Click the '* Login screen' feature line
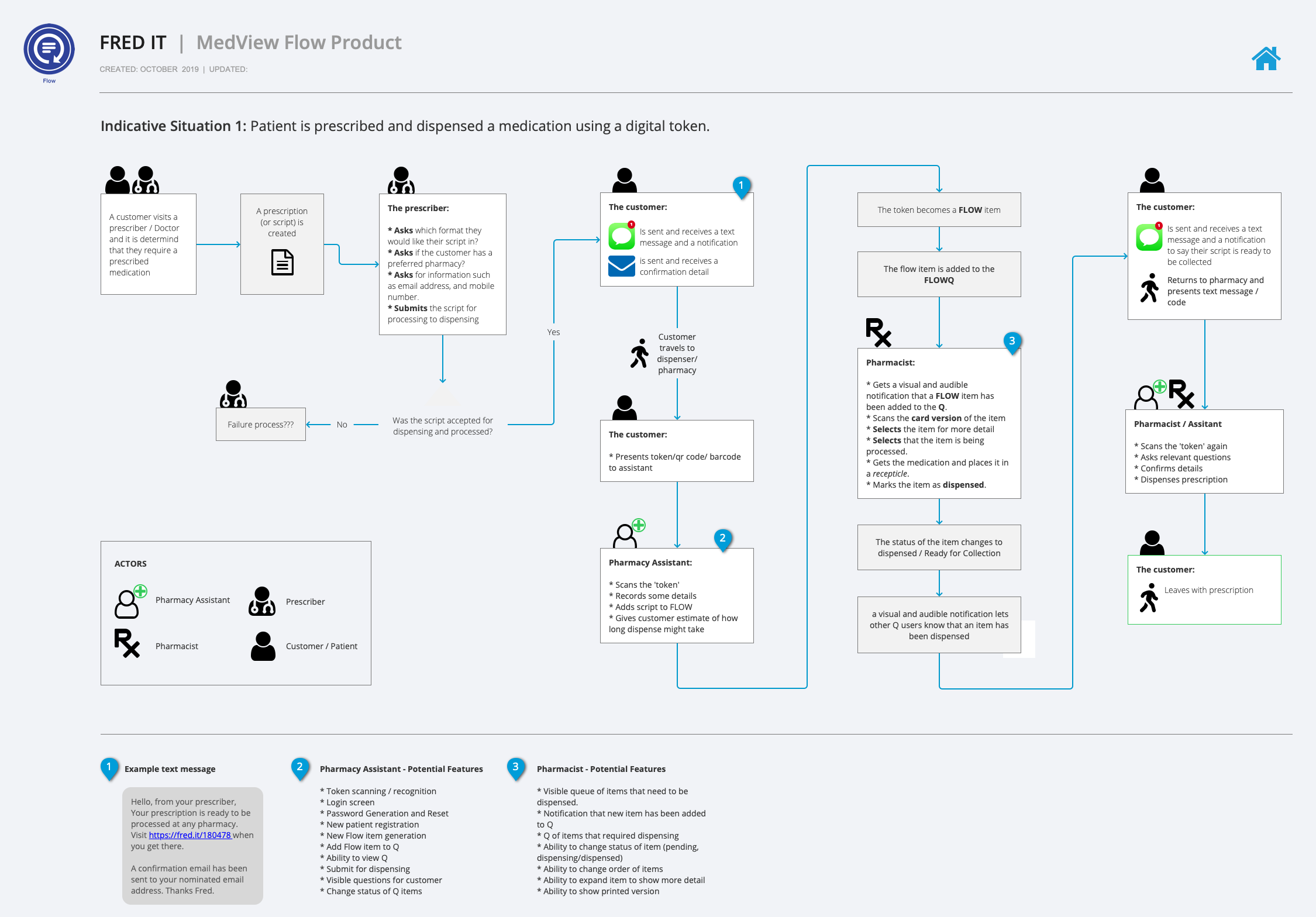This screenshot has height=917, width=1316. (347, 802)
